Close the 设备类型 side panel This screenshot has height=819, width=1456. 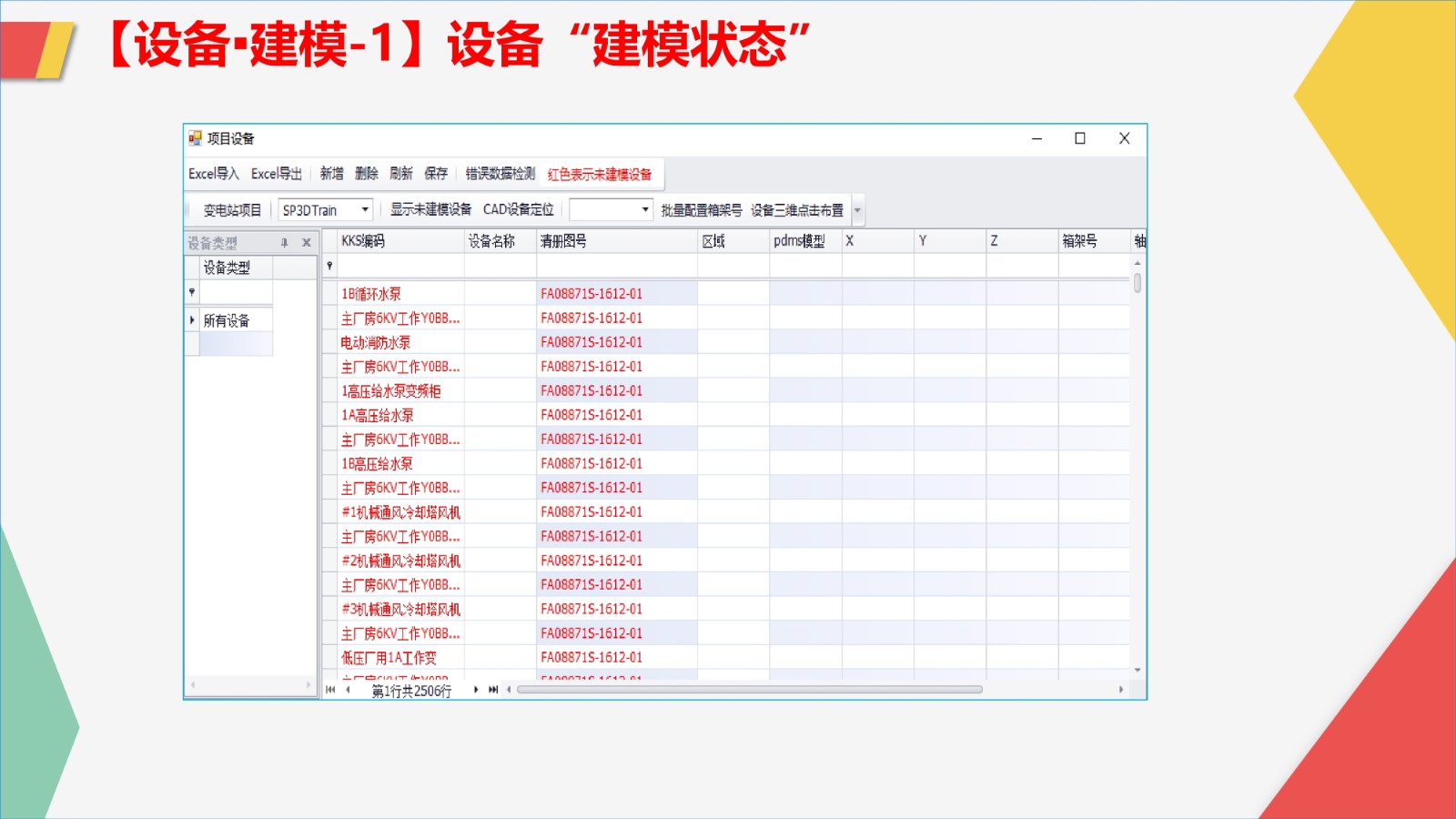(x=306, y=243)
